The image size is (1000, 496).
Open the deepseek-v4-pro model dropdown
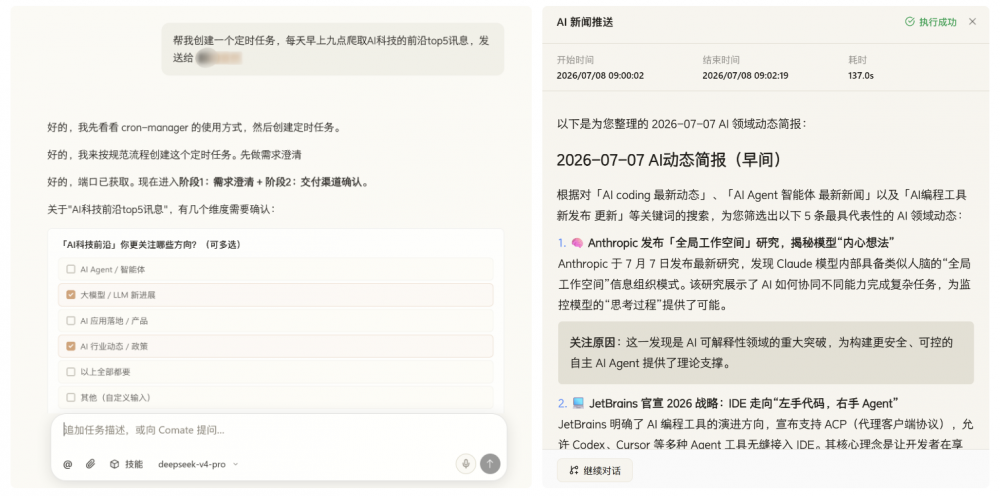(198, 464)
